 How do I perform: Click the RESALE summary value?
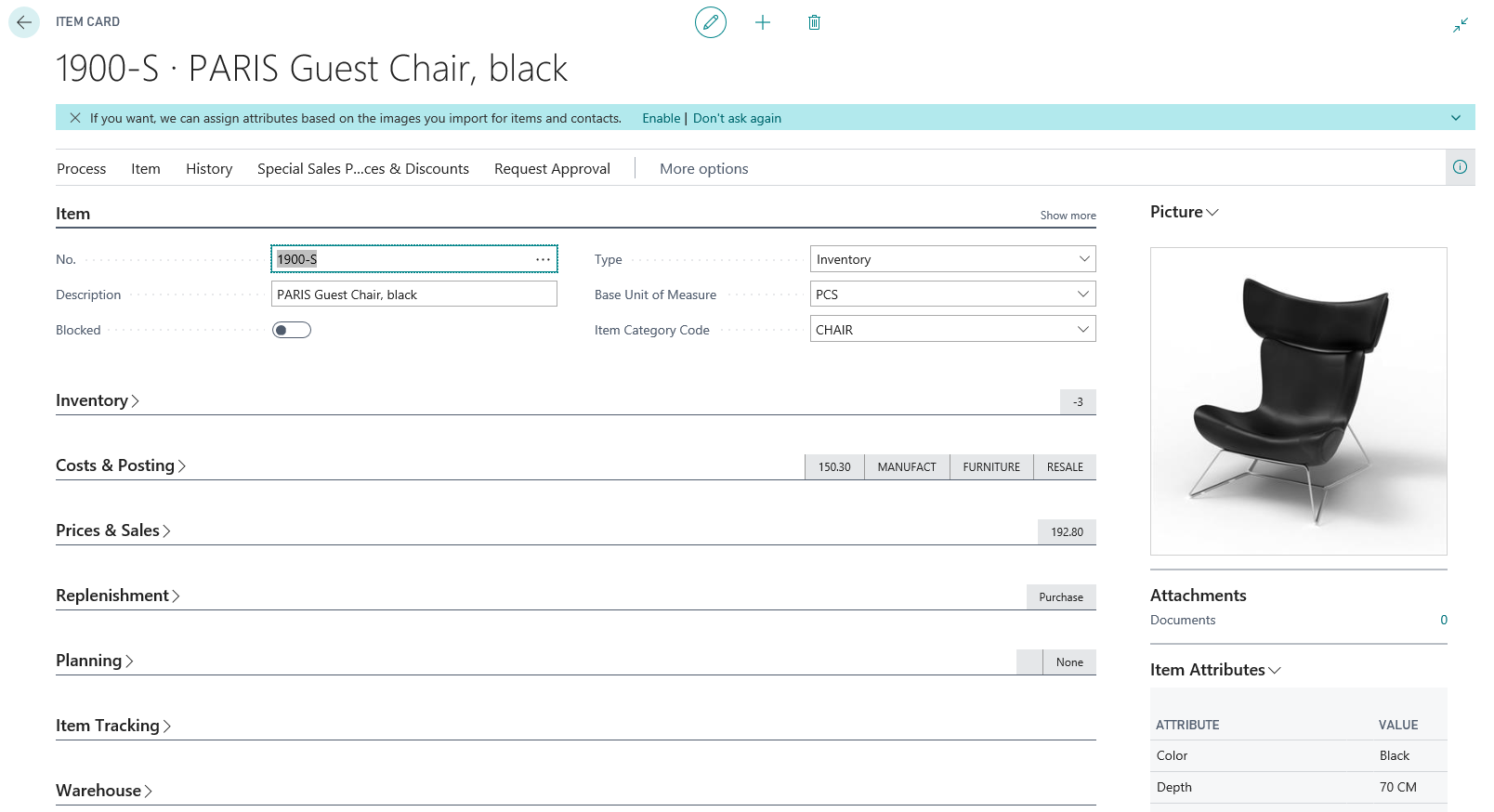[1065, 467]
